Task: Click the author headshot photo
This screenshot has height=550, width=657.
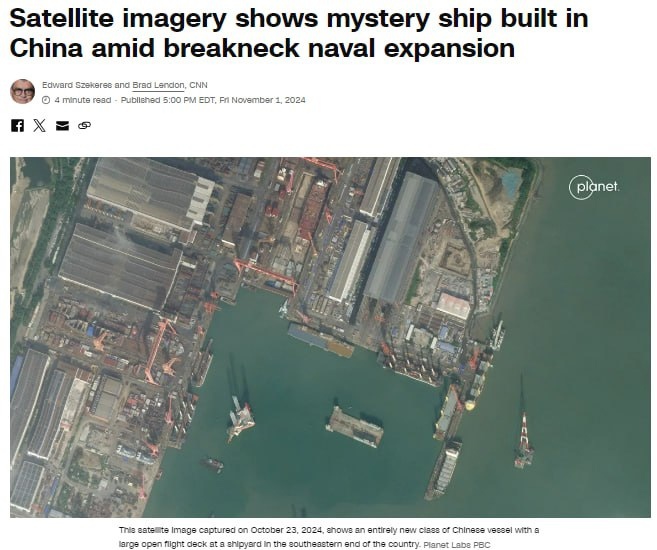Action: (x=23, y=91)
